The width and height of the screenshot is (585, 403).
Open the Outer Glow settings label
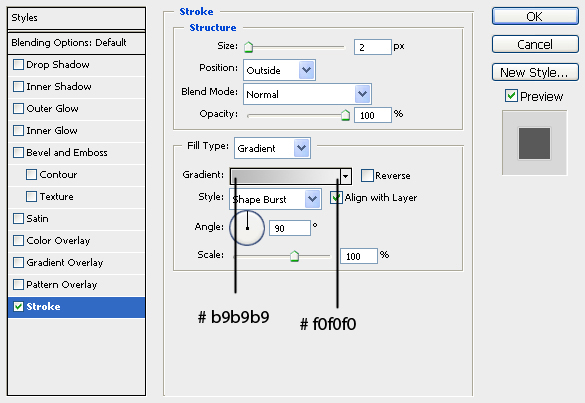point(52,109)
